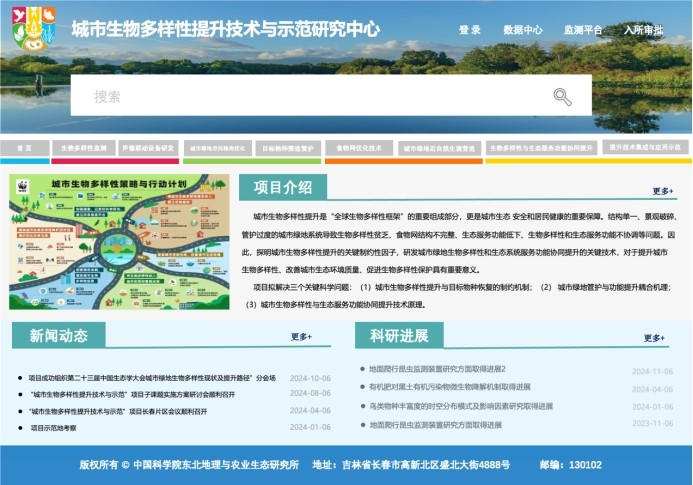
Task: Select the 提升技术集成与应用示范 tab
Action: pyautogui.click(x=646, y=147)
